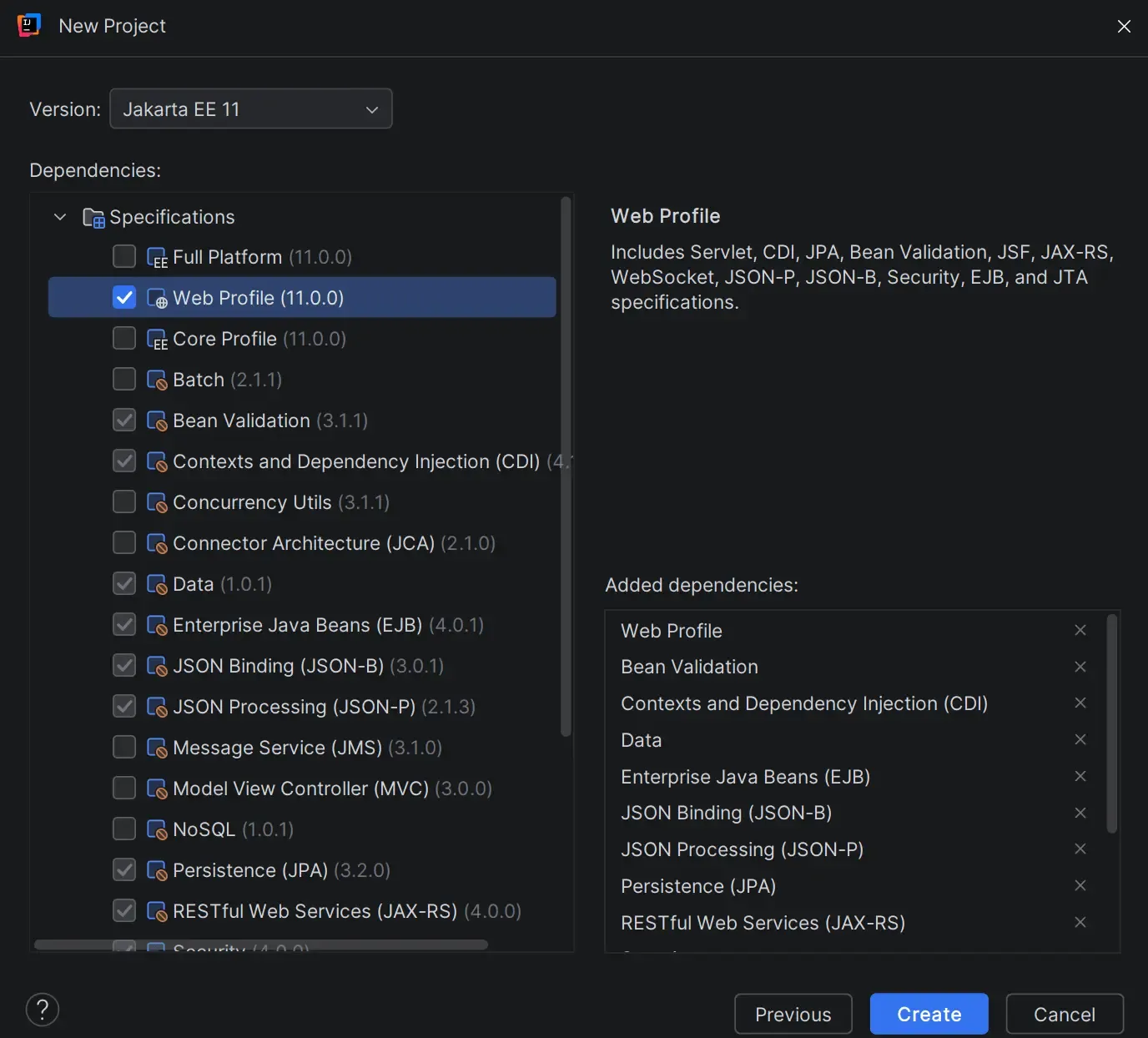Click the IntelliJ IDEA logo icon
The width and height of the screenshot is (1148, 1038).
tap(29, 26)
